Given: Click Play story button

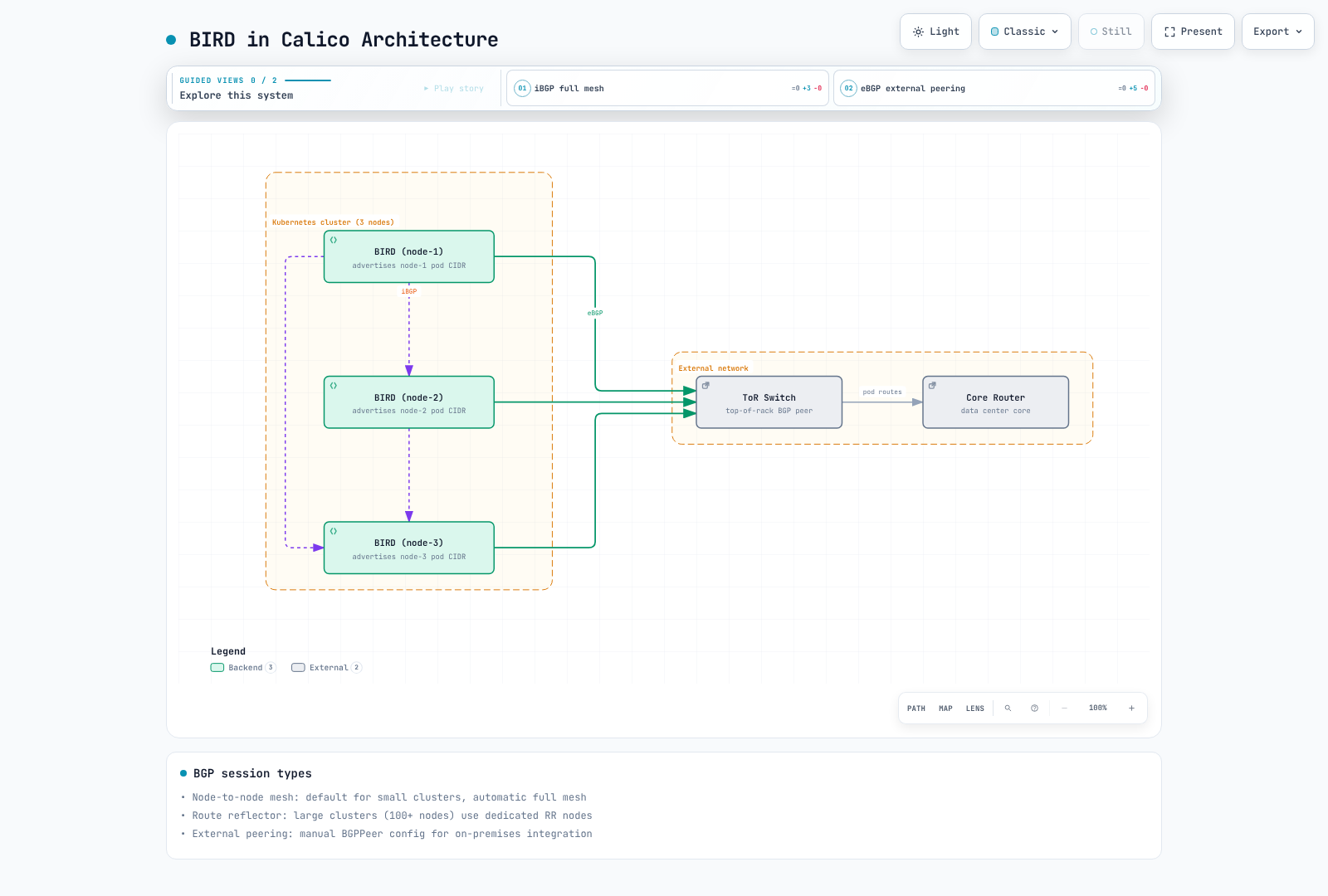Looking at the screenshot, I should tap(454, 88).
